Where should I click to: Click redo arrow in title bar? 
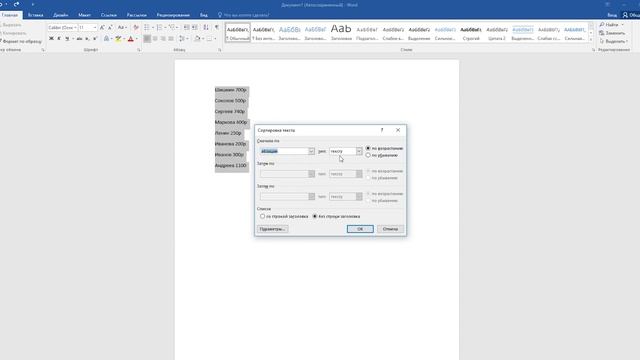16,4
